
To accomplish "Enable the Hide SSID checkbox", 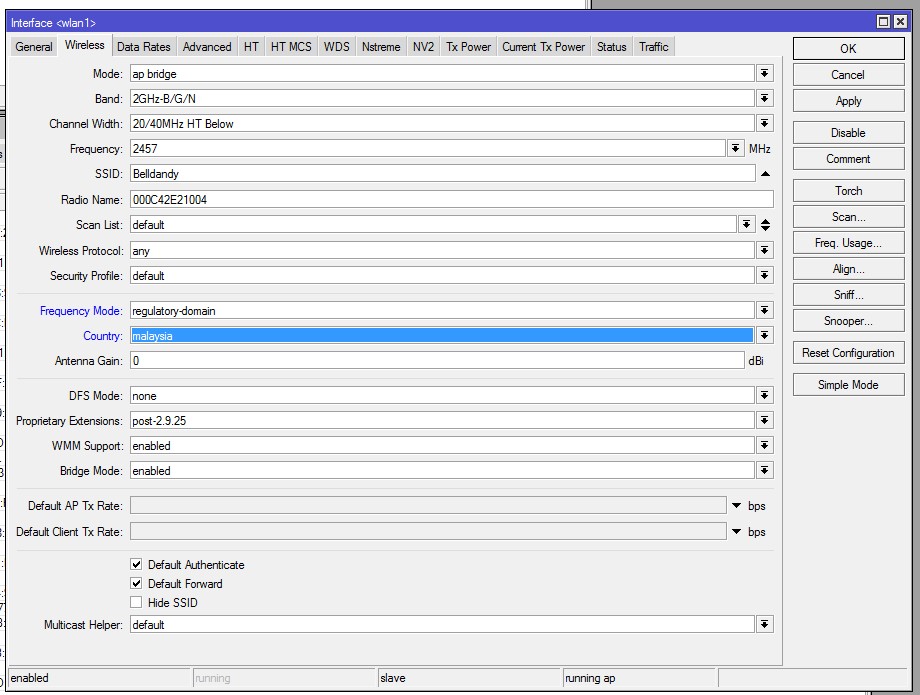I will coord(137,603).
